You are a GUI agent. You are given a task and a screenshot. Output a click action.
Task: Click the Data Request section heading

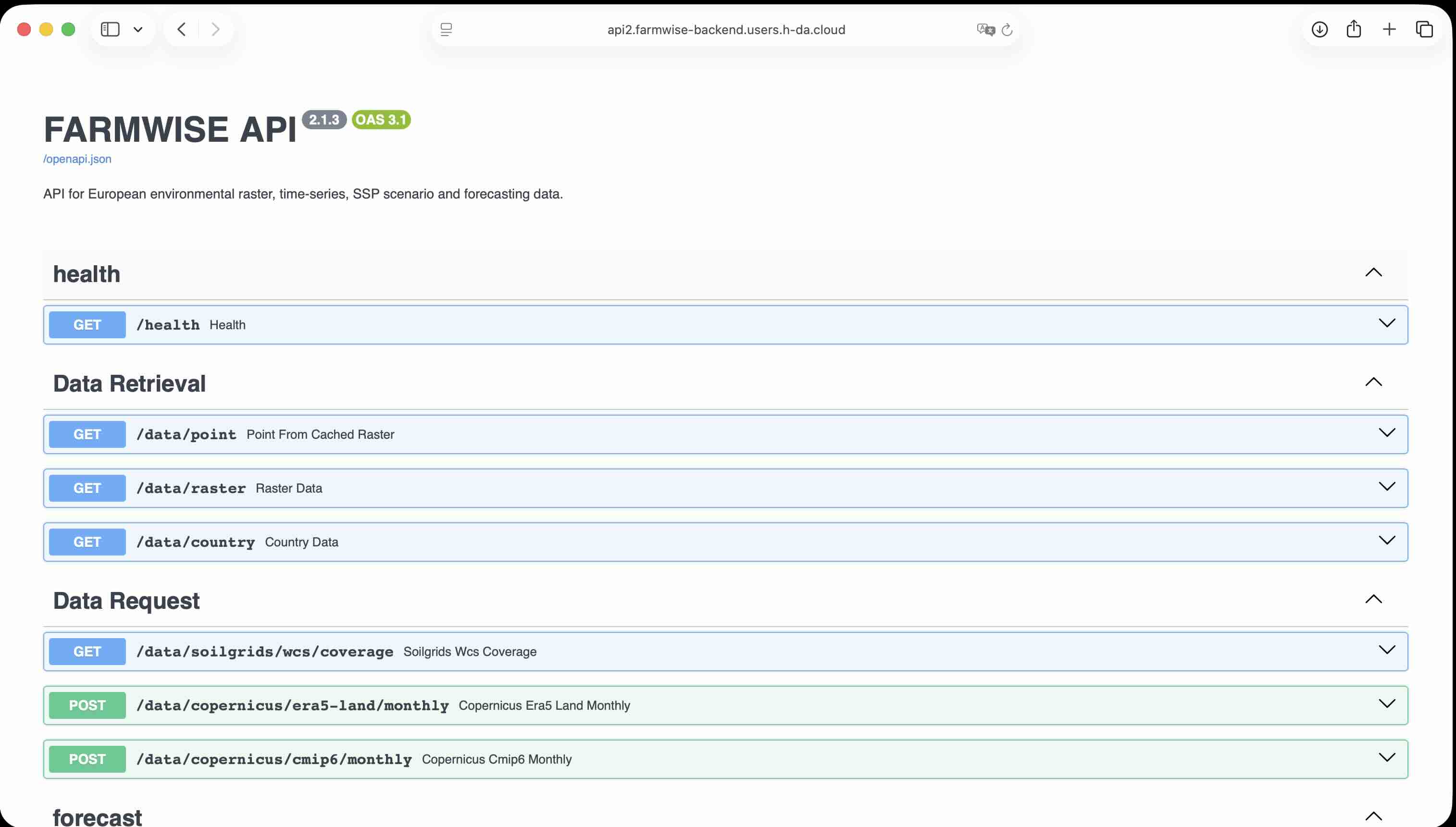pos(126,601)
